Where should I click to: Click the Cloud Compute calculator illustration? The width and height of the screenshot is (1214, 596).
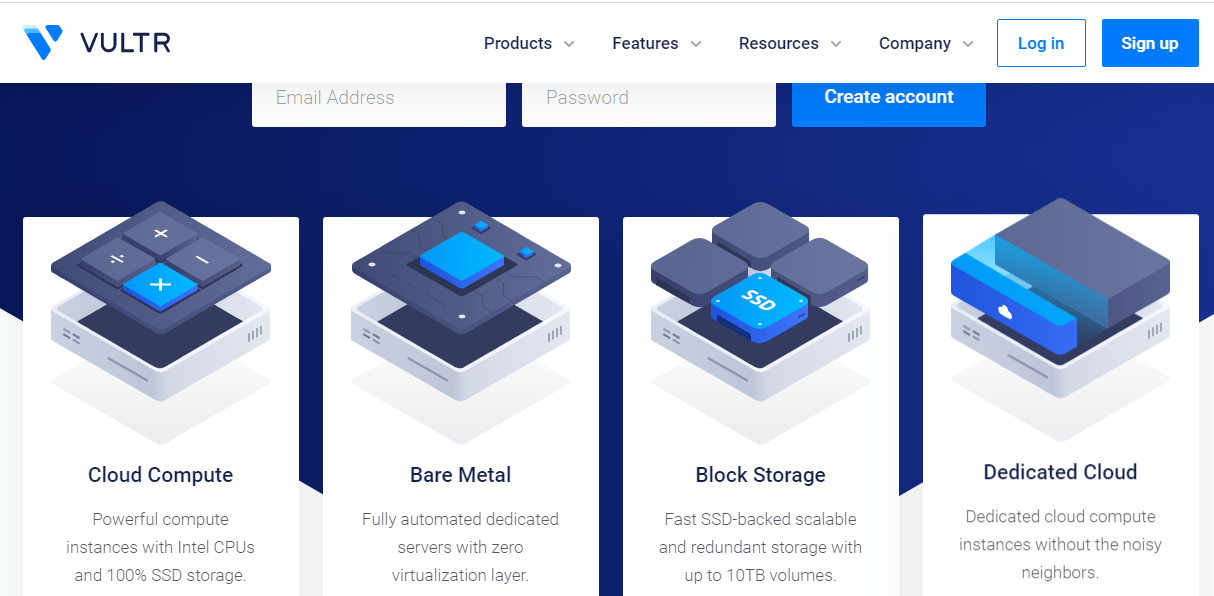pyautogui.click(x=161, y=322)
